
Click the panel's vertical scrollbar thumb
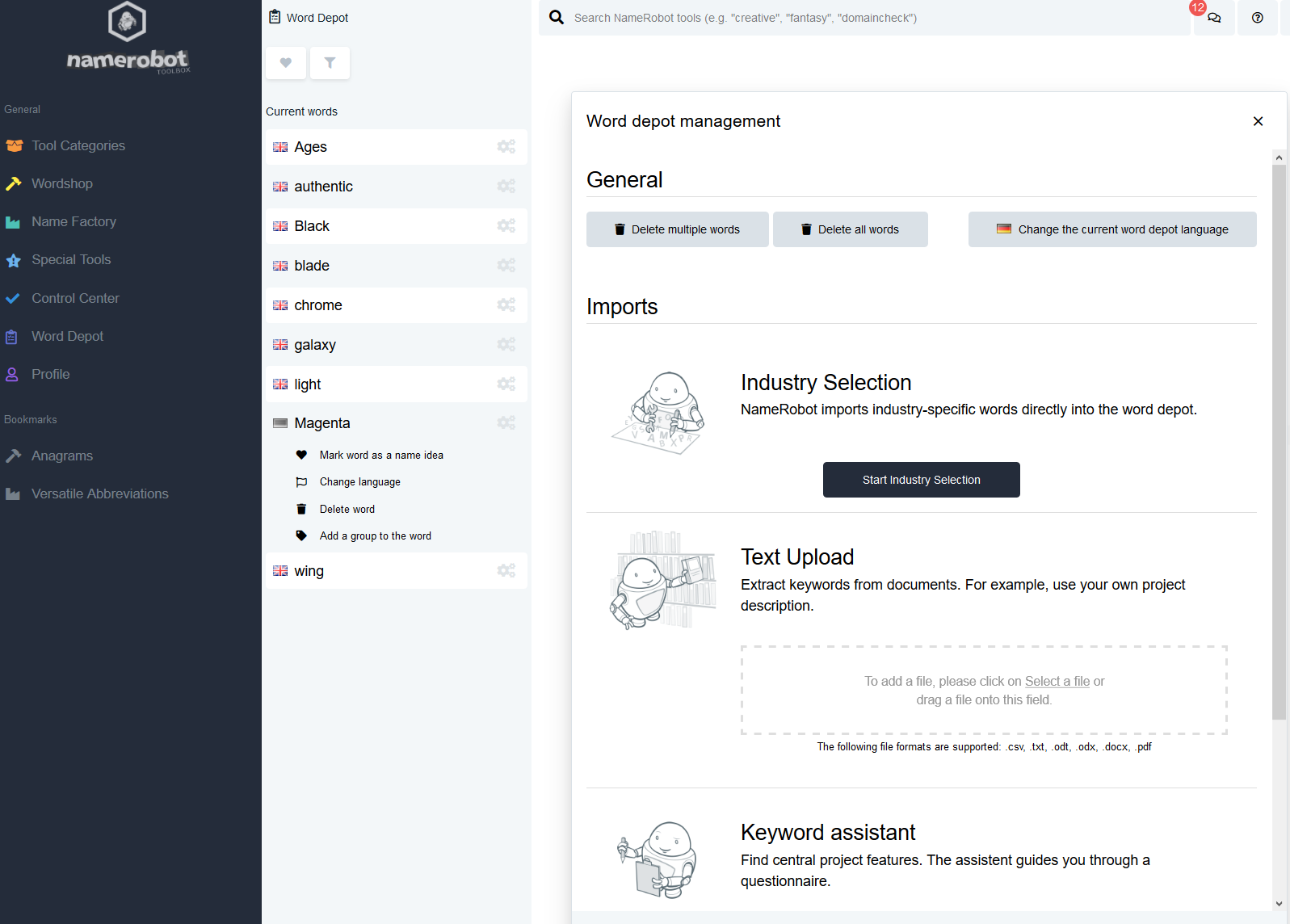tap(1279, 442)
